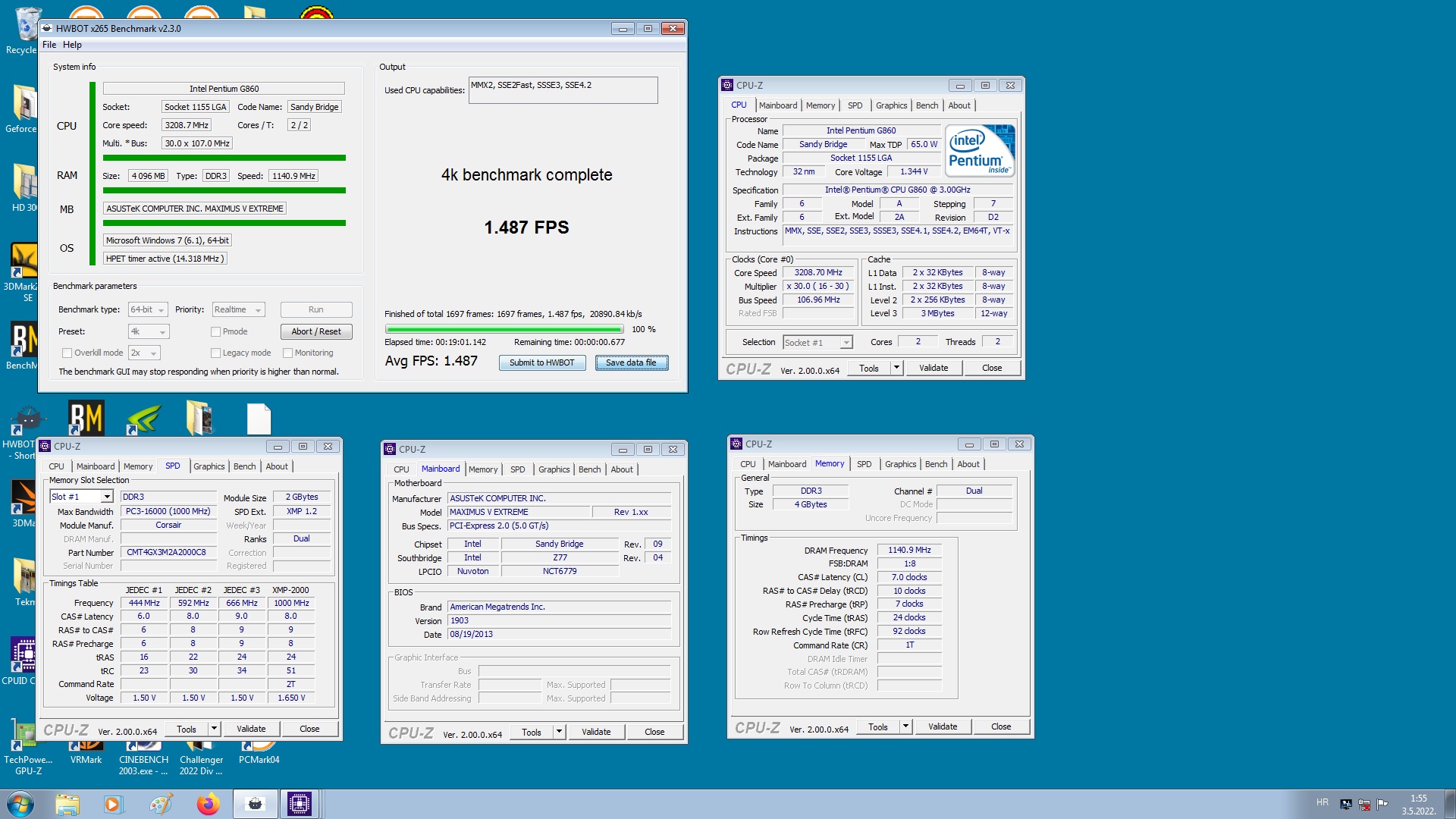1456x819 pixels.
Task: Open the 3DMark SE desktop shortcut
Action: 21,273
